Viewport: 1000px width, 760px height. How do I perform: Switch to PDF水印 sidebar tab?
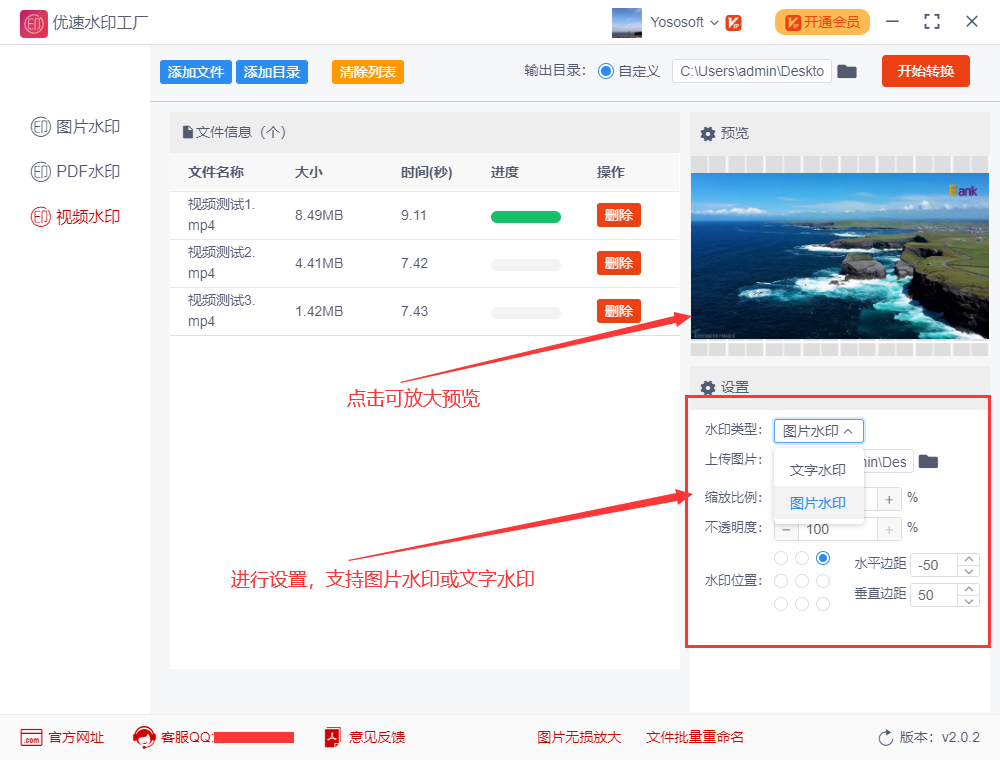(75, 172)
